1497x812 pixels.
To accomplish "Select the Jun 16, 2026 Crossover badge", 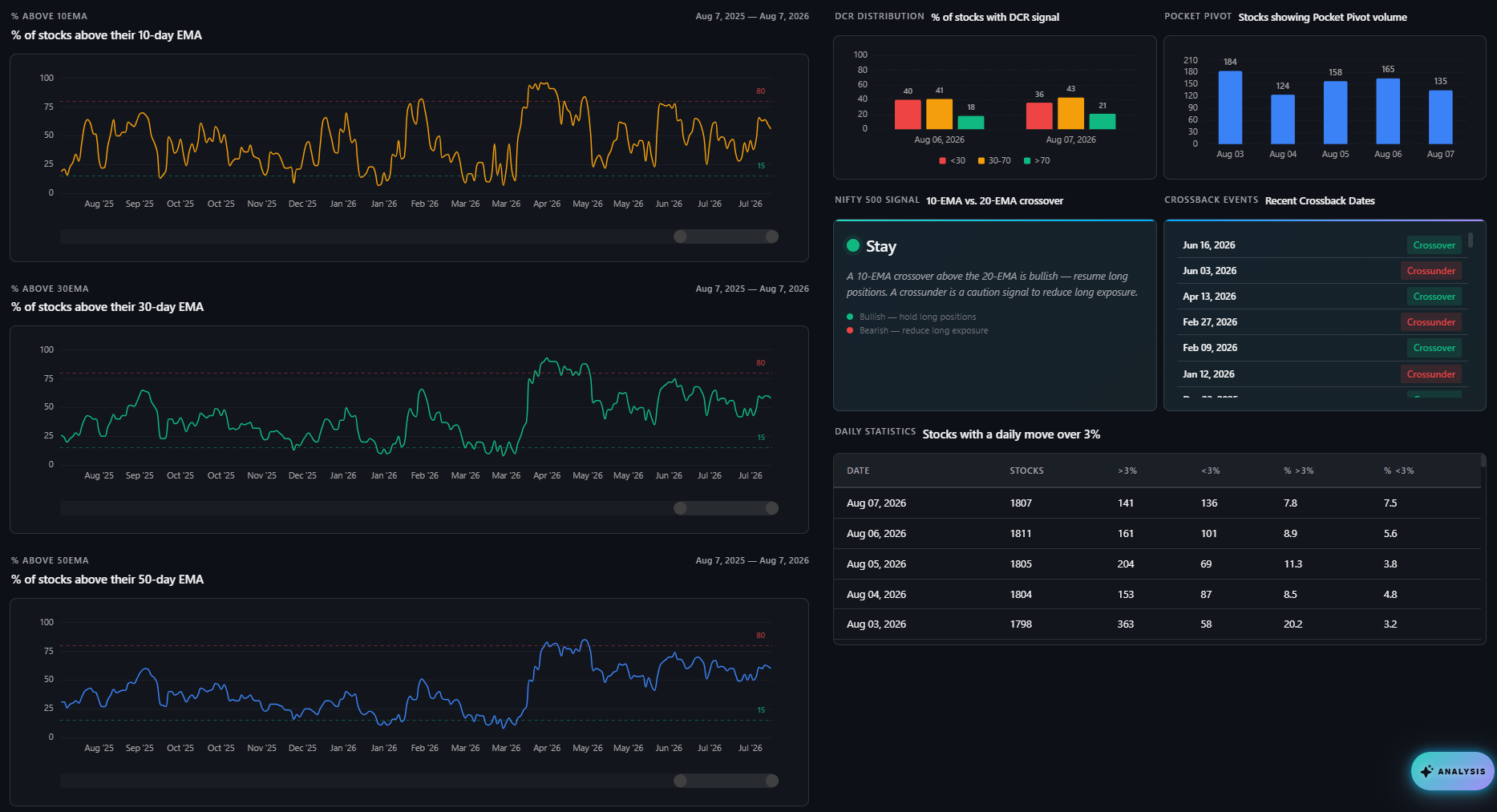I will click(1434, 245).
